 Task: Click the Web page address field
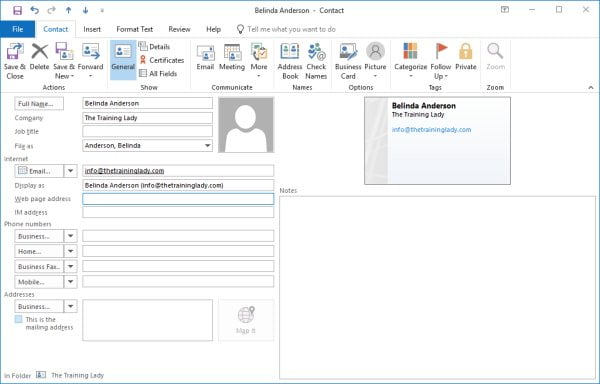click(x=178, y=199)
